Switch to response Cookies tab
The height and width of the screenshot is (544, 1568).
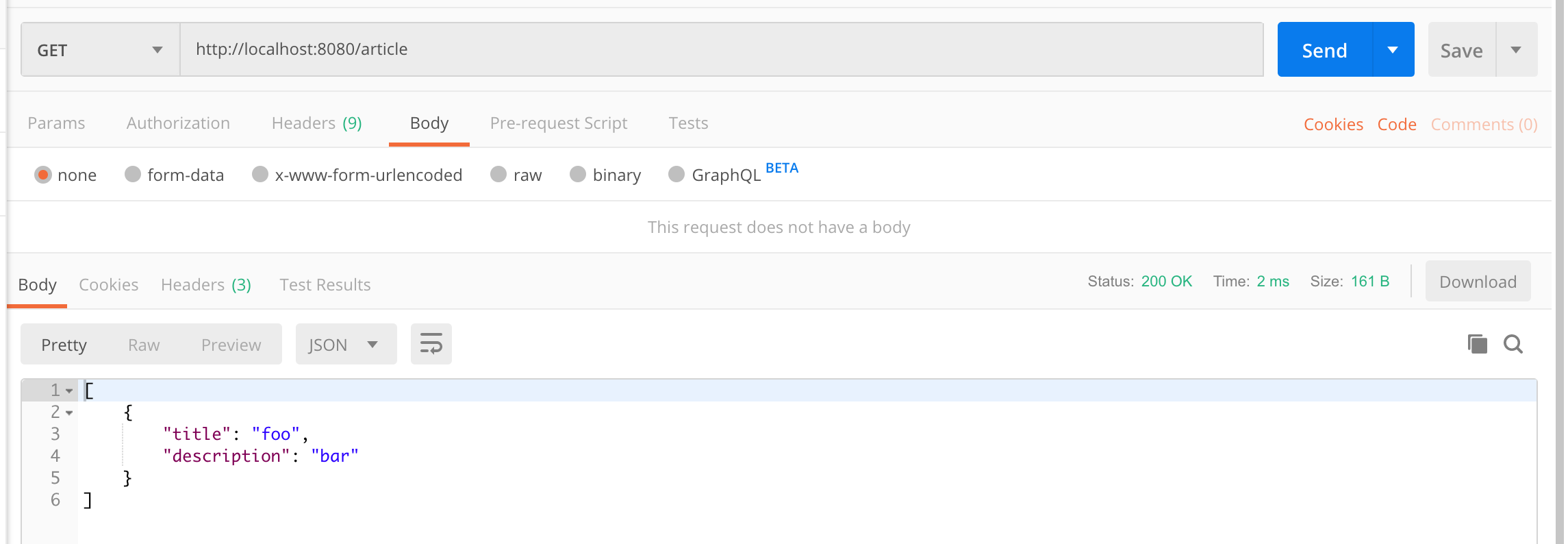108,285
